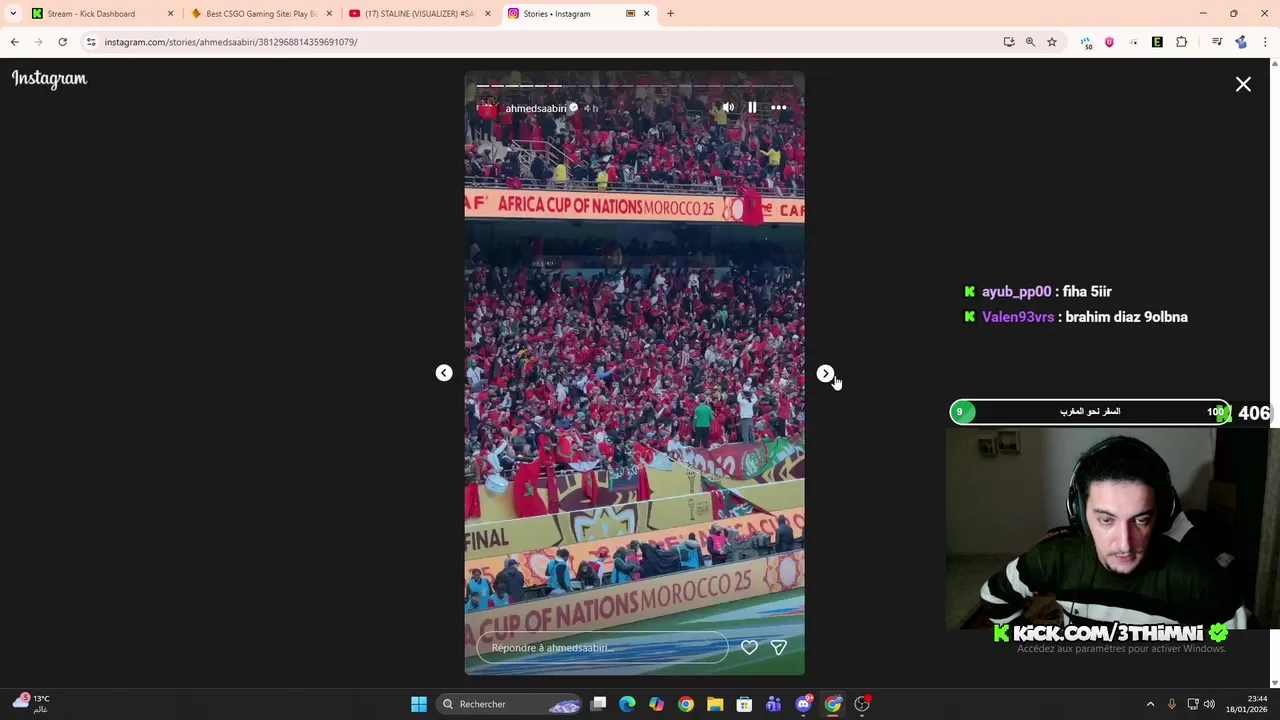The height and width of the screenshot is (720, 1280).
Task: Open ahmedsaabiri profile username link
Action: pos(535,108)
